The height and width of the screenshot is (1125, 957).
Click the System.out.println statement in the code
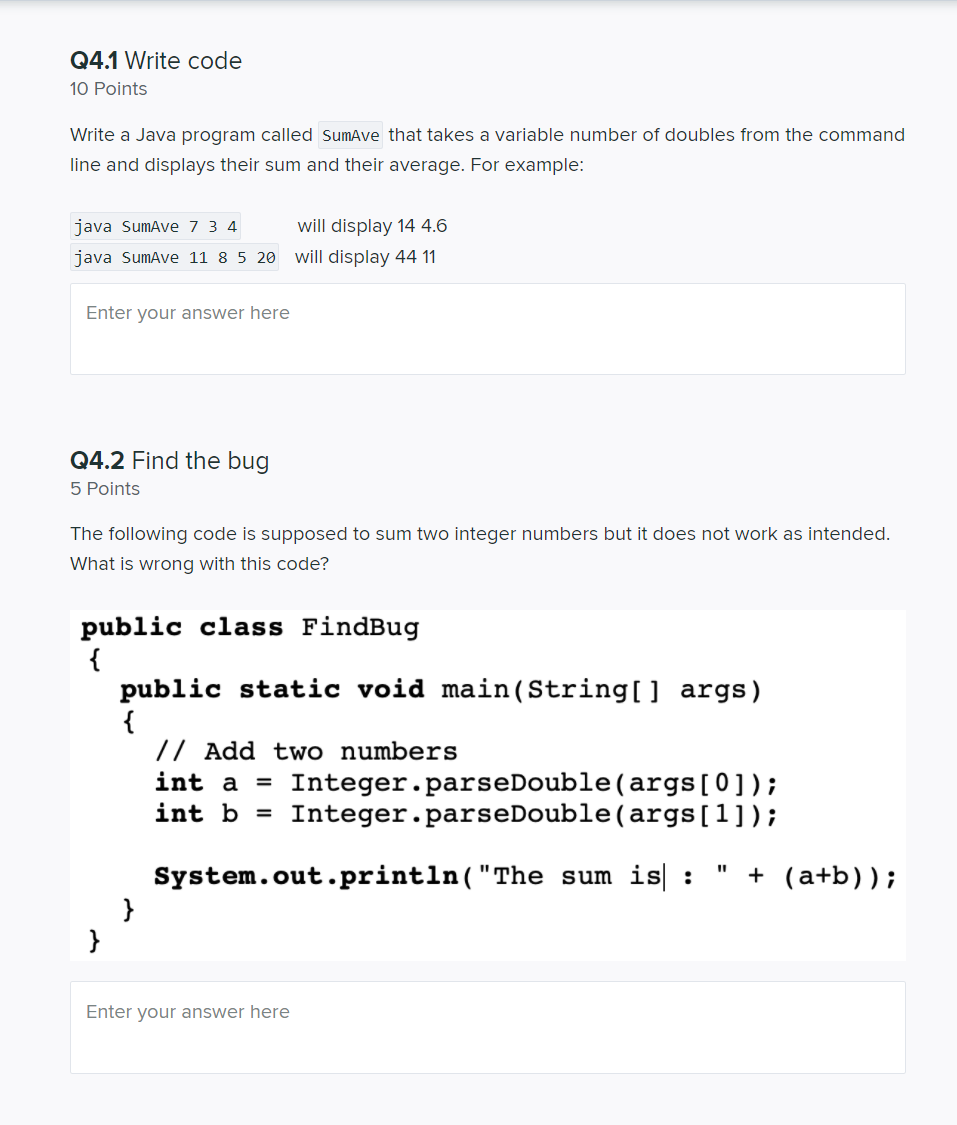pos(524,875)
